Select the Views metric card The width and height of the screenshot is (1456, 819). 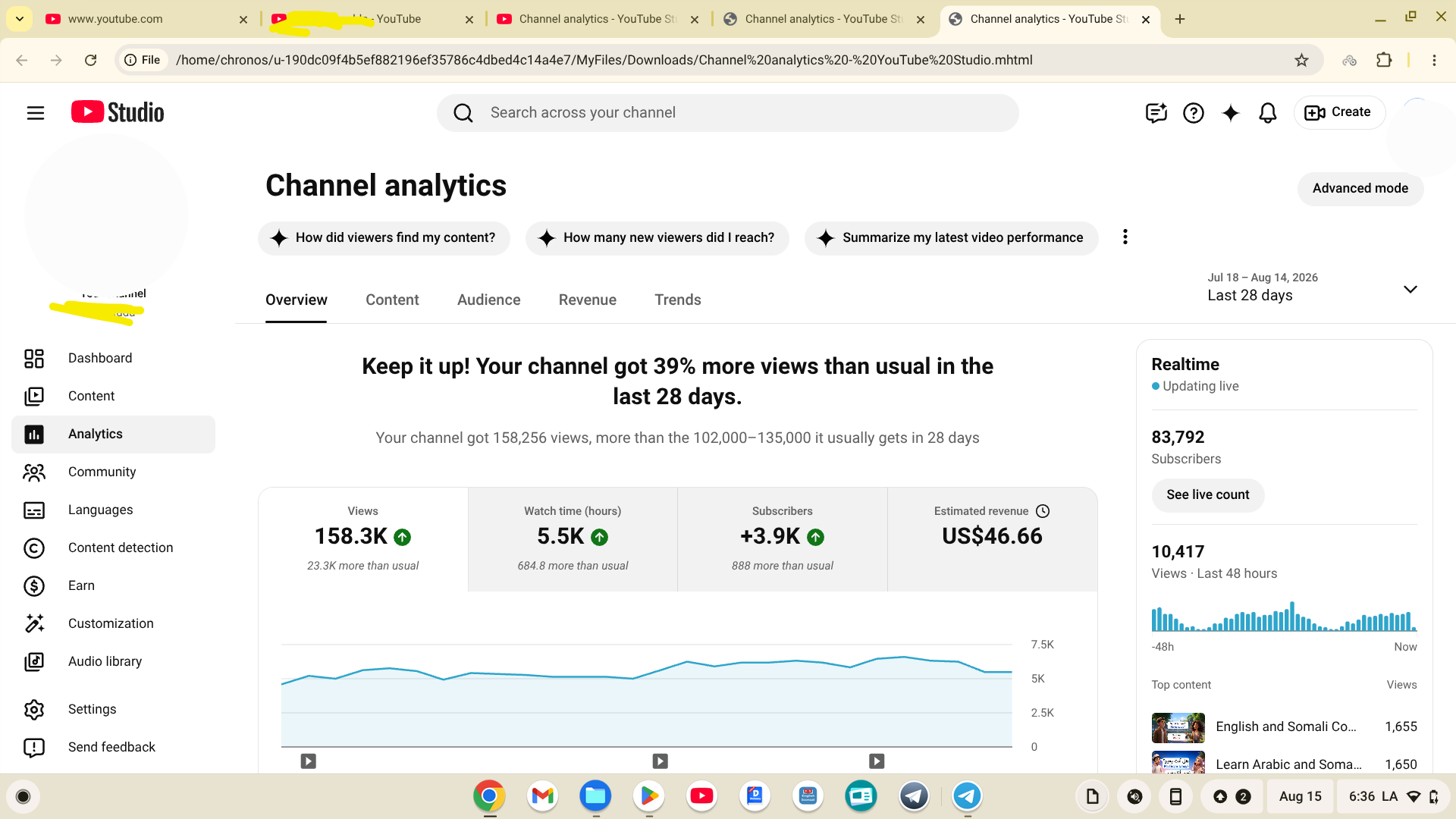click(x=363, y=539)
